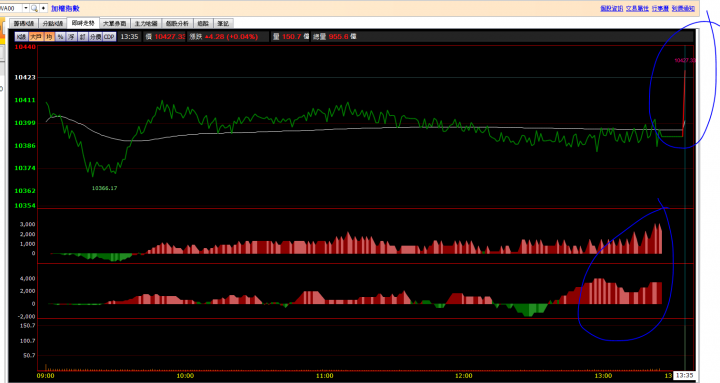The height and width of the screenshot is (383, 720).
Task: Open the tab left of 筆記
Action: (203, 23)
